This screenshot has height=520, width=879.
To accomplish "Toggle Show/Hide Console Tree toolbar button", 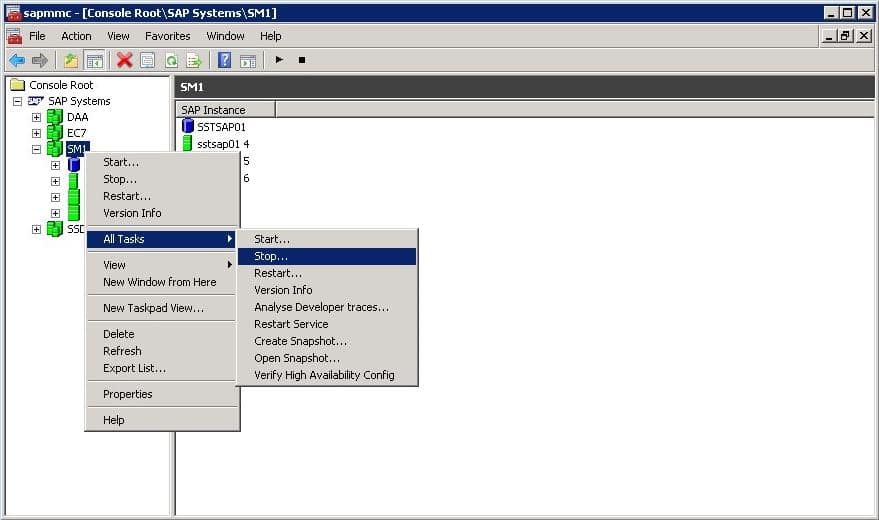I will click(x=94, y=60).
